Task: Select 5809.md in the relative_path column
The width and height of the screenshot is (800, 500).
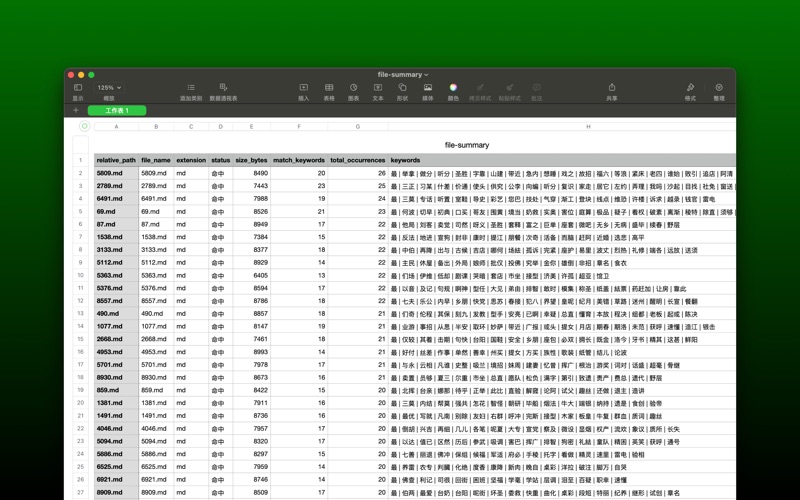Action: 116,173
